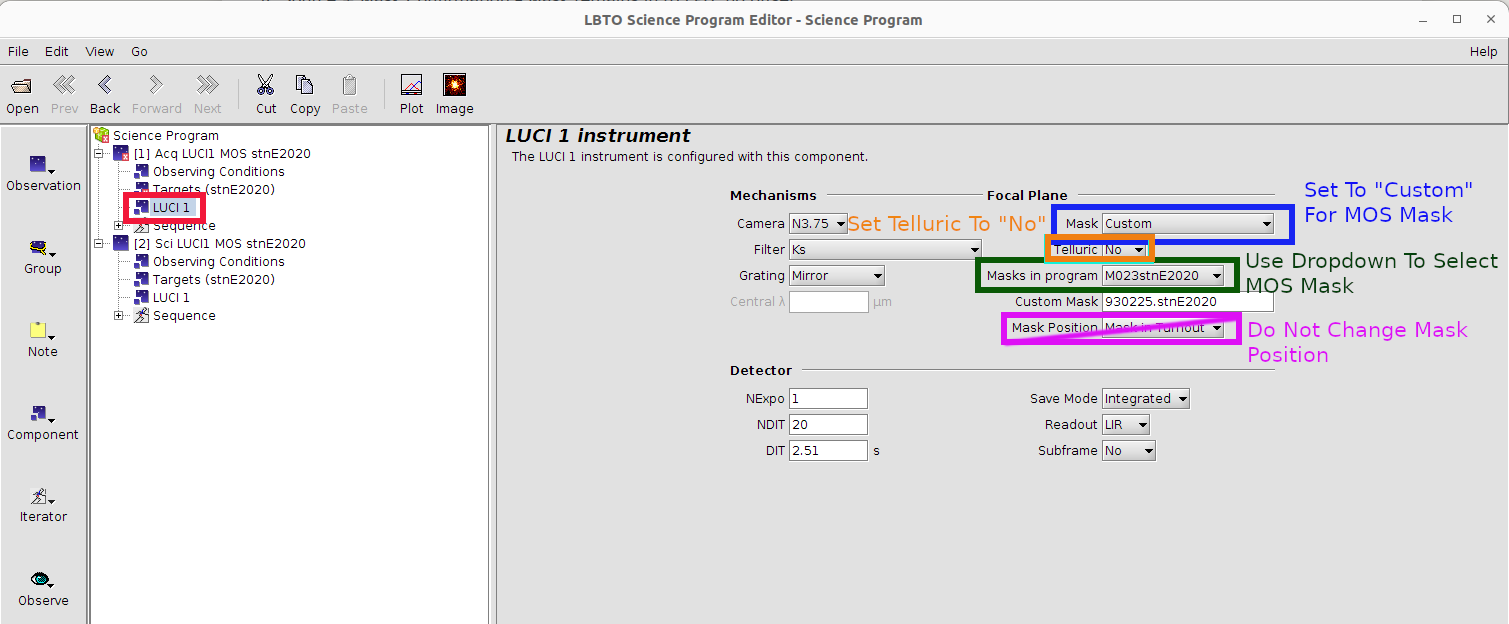Click the Observation sidebar icon
Image resolution: width=1509 pixels, height=624 pixels.
click(x=42, y=166)
